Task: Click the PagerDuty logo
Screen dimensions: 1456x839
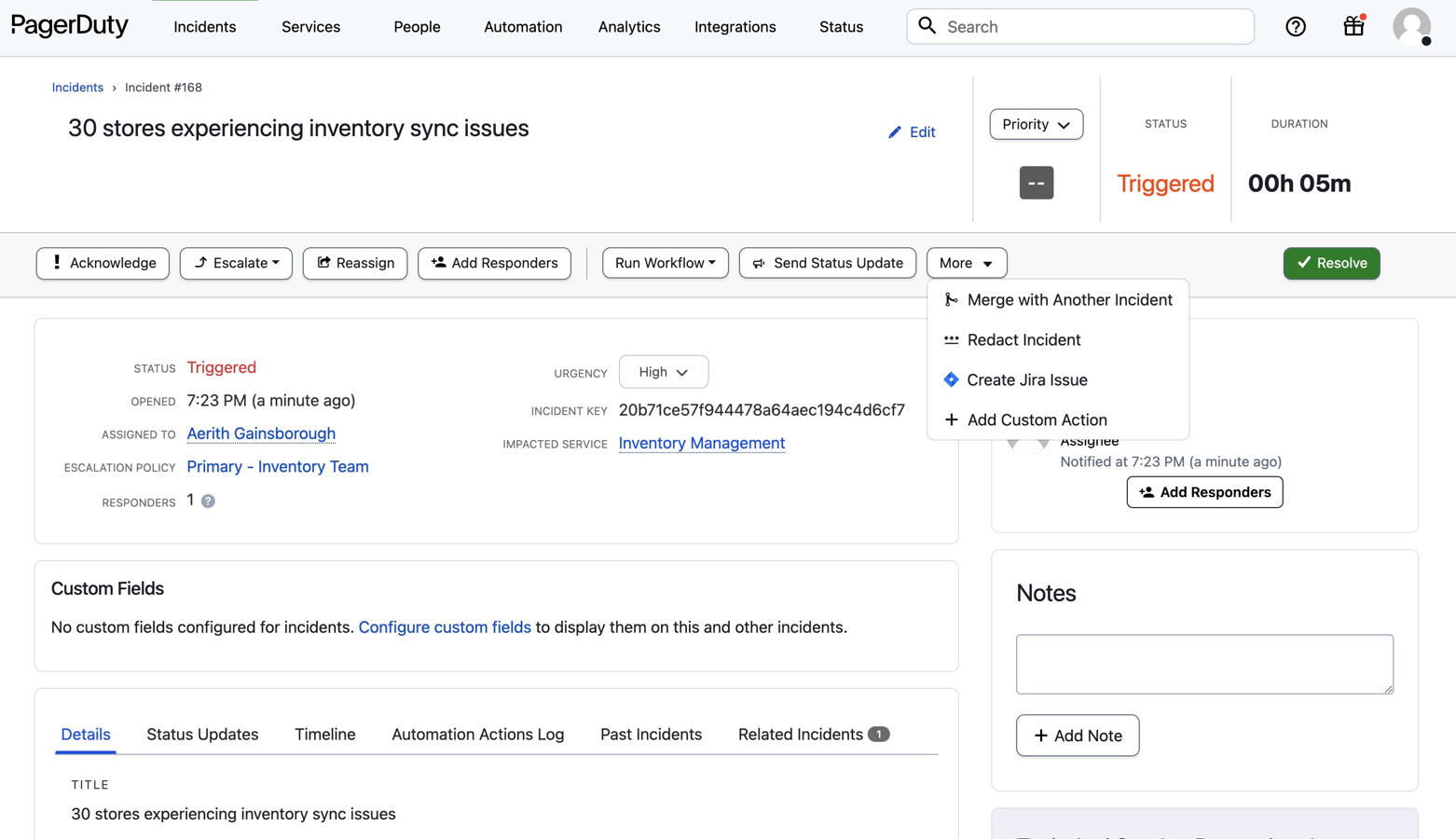Action: tap(70, 26)
